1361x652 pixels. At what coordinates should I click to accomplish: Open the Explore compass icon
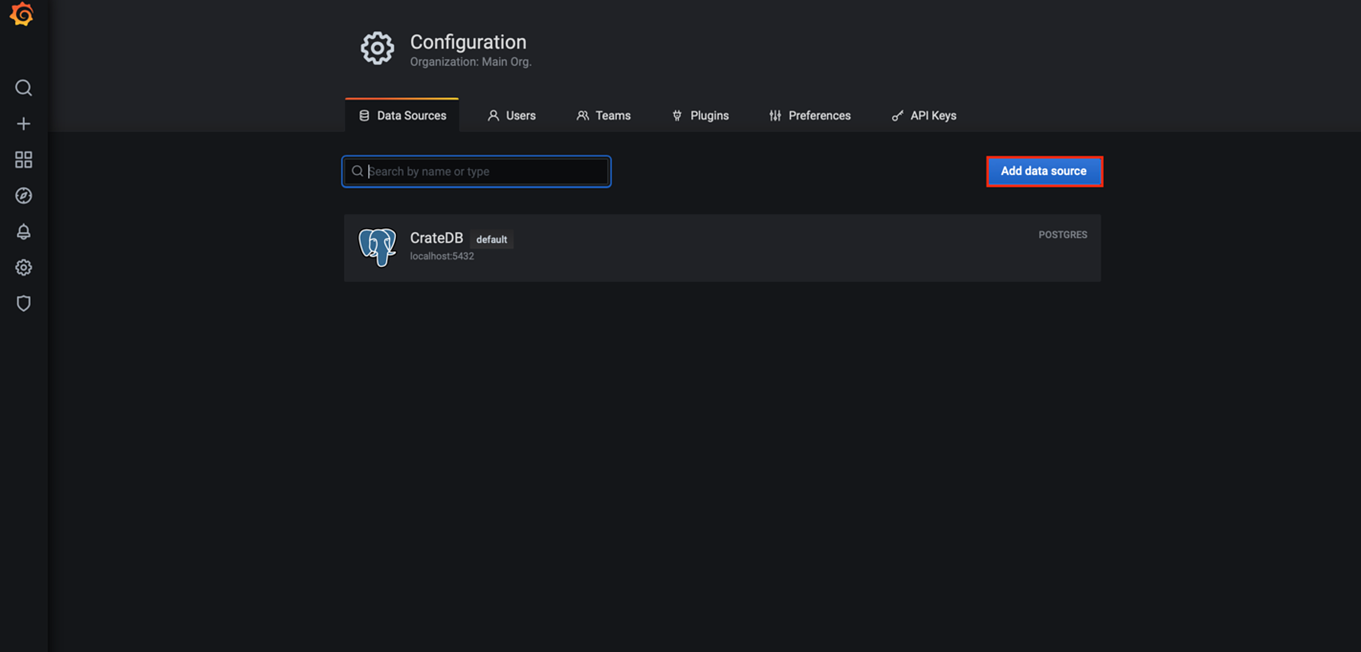coord(23,196)
